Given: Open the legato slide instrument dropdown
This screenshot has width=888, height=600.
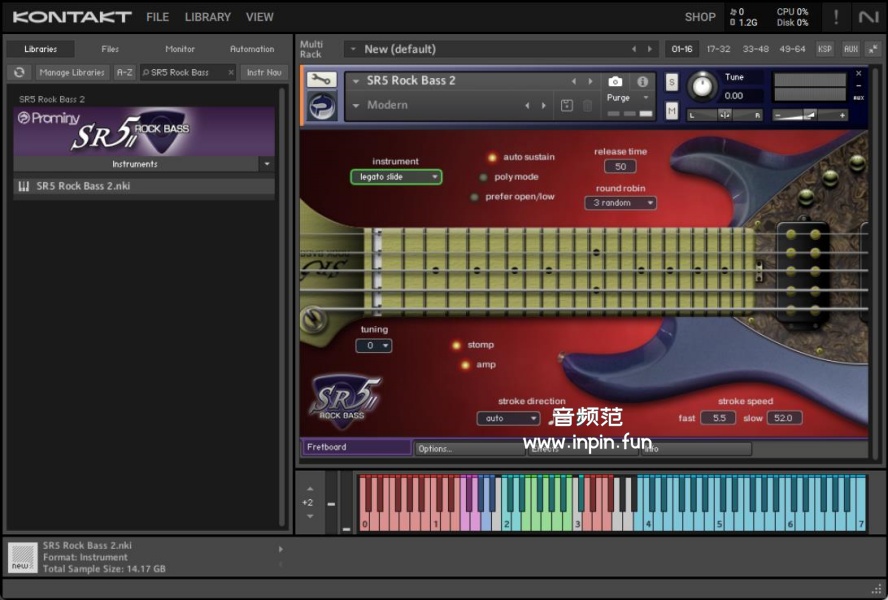Looking at the screenshot, I should tap(396, 177).
